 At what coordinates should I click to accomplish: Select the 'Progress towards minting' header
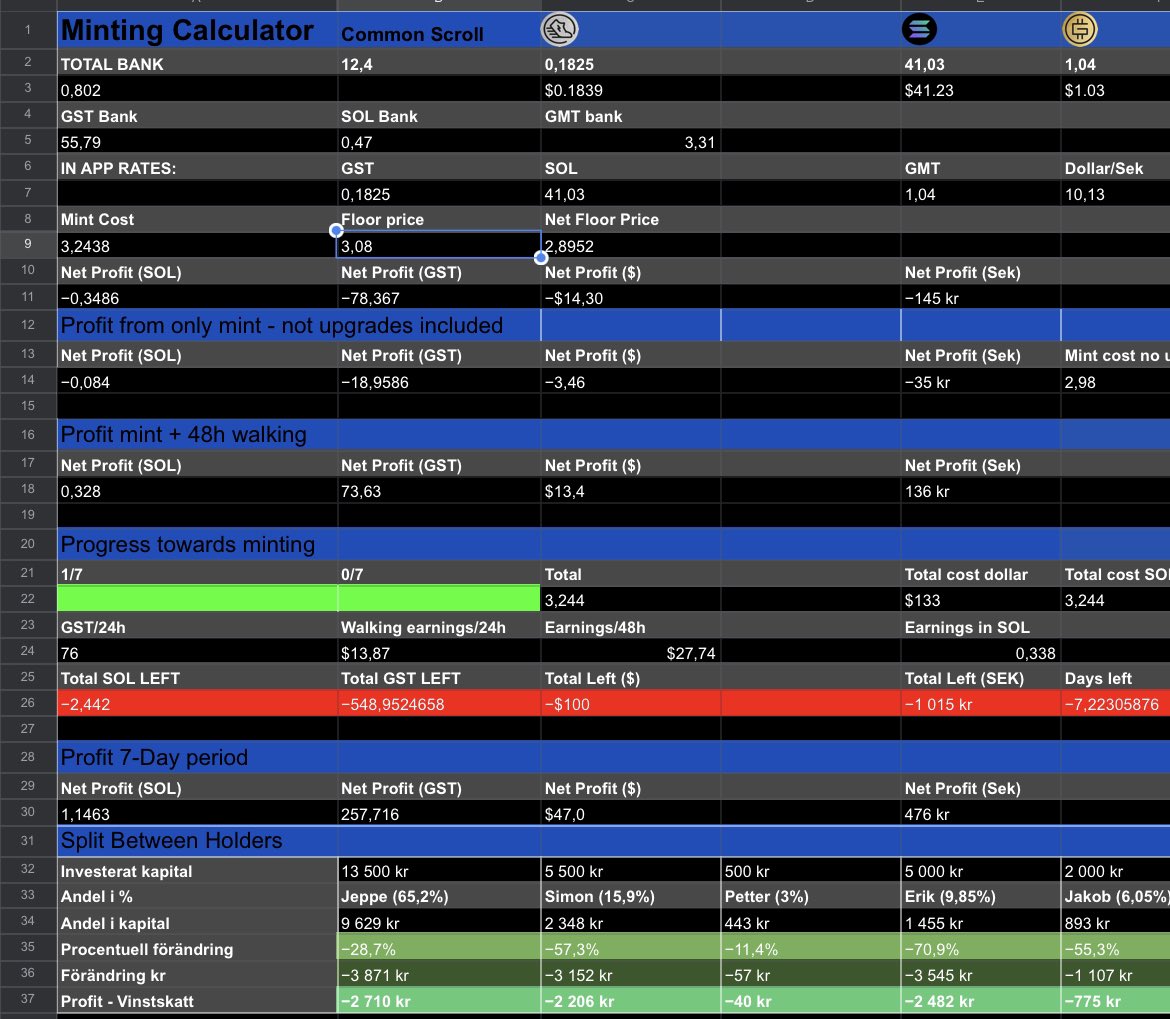(x=198, y=544)
